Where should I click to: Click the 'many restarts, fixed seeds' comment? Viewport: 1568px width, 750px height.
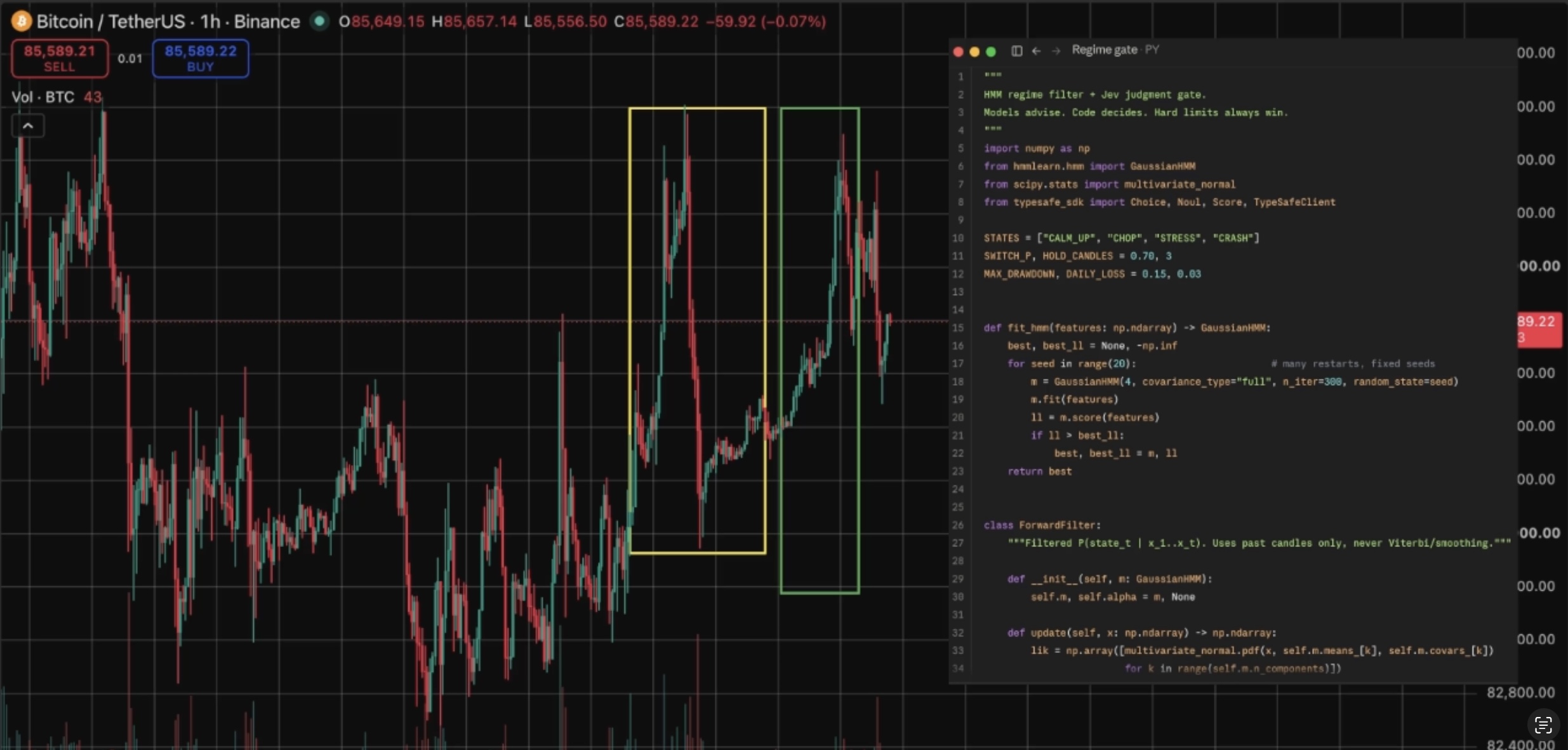coord(1353,364)
